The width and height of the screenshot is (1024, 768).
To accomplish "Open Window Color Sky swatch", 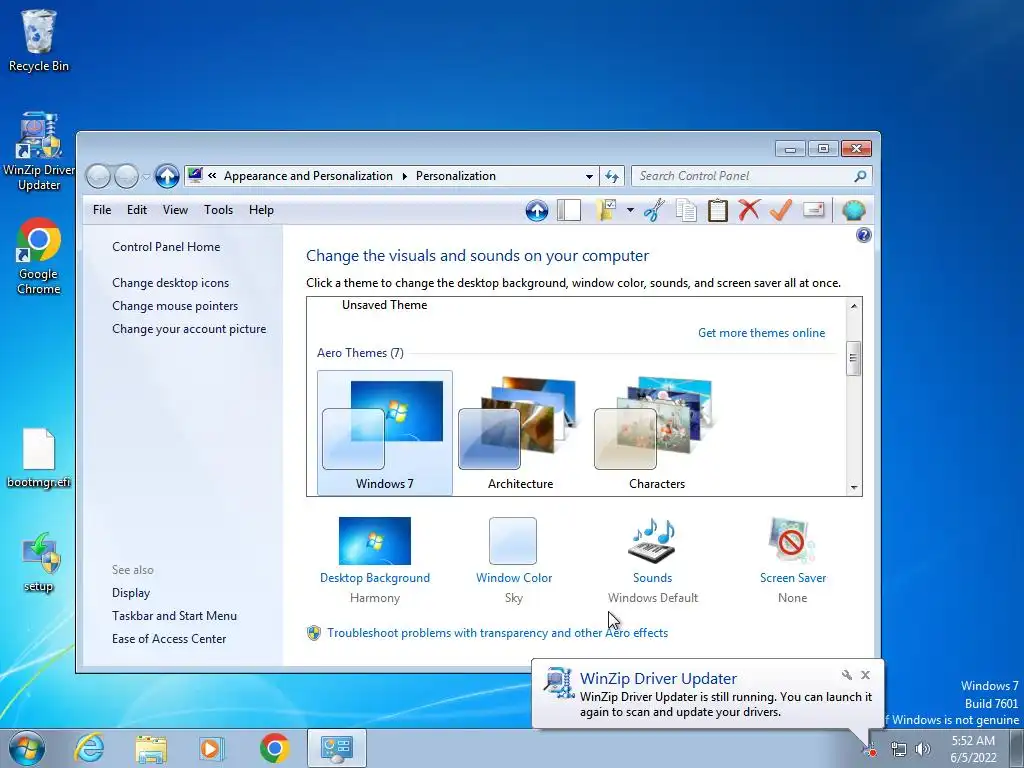I will [x=513, y=541].
